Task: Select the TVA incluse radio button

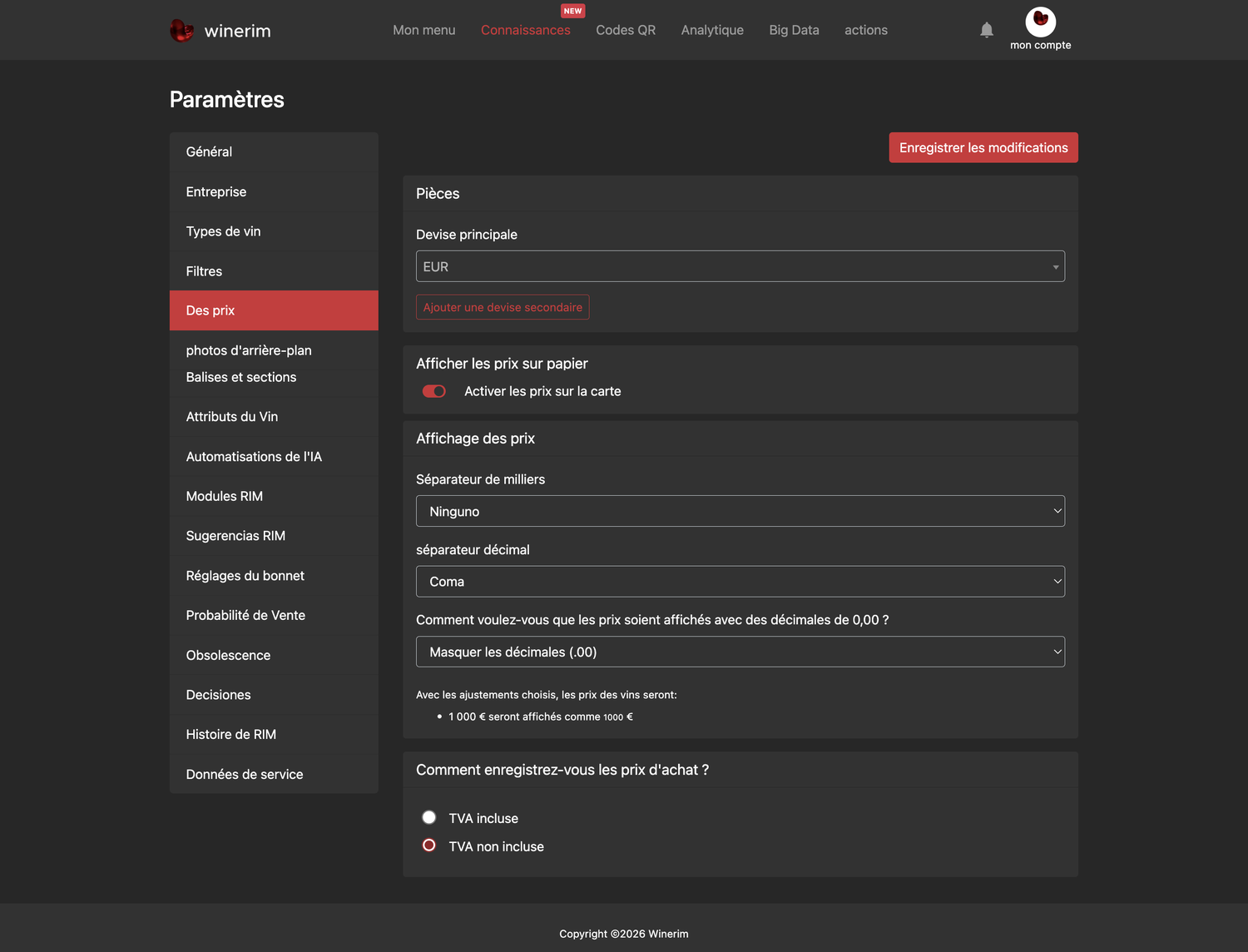Action: pos(429,817)
